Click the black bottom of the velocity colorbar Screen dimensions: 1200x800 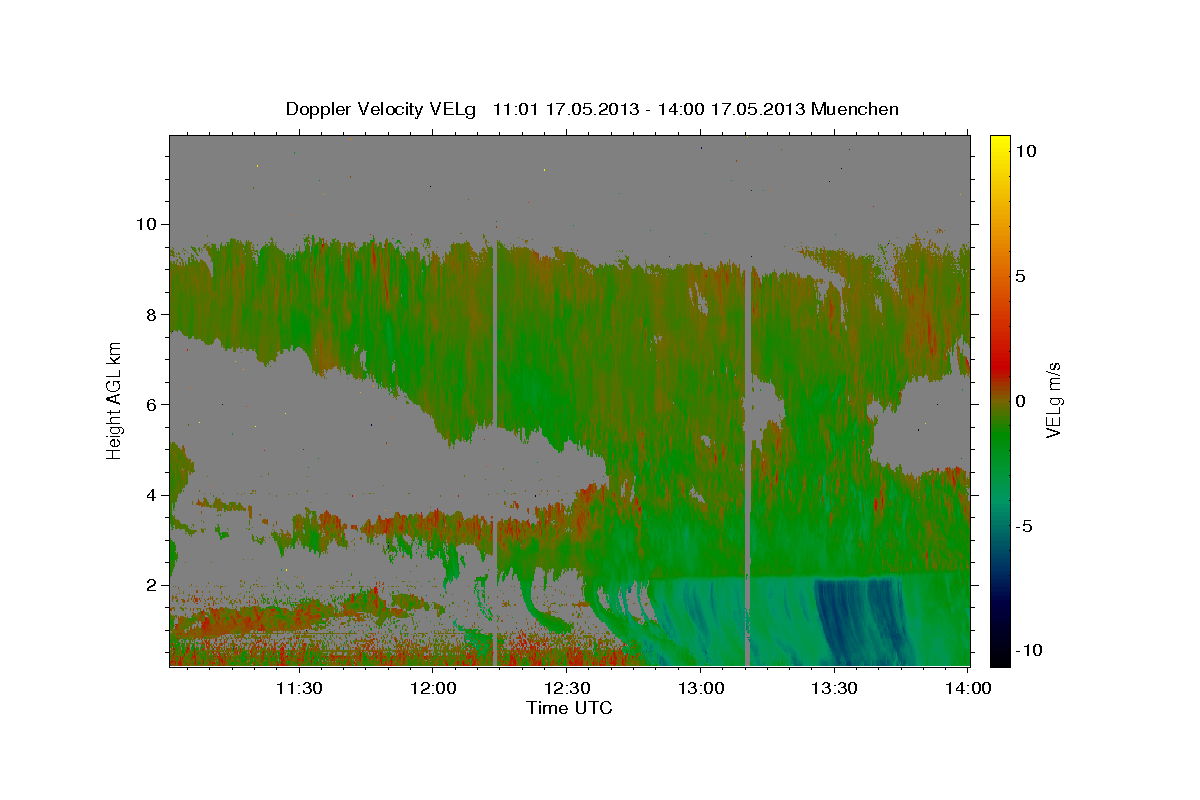[x=1000, y=656]
